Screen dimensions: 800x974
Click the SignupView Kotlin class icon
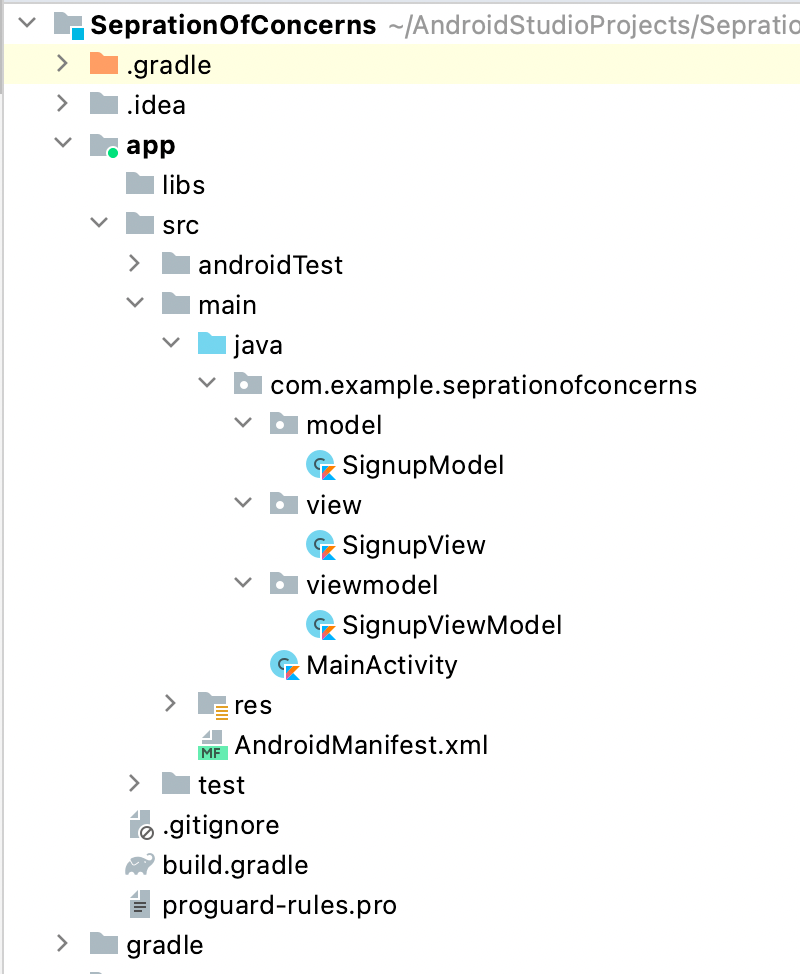pyautogui.click(x=321, y=545)
